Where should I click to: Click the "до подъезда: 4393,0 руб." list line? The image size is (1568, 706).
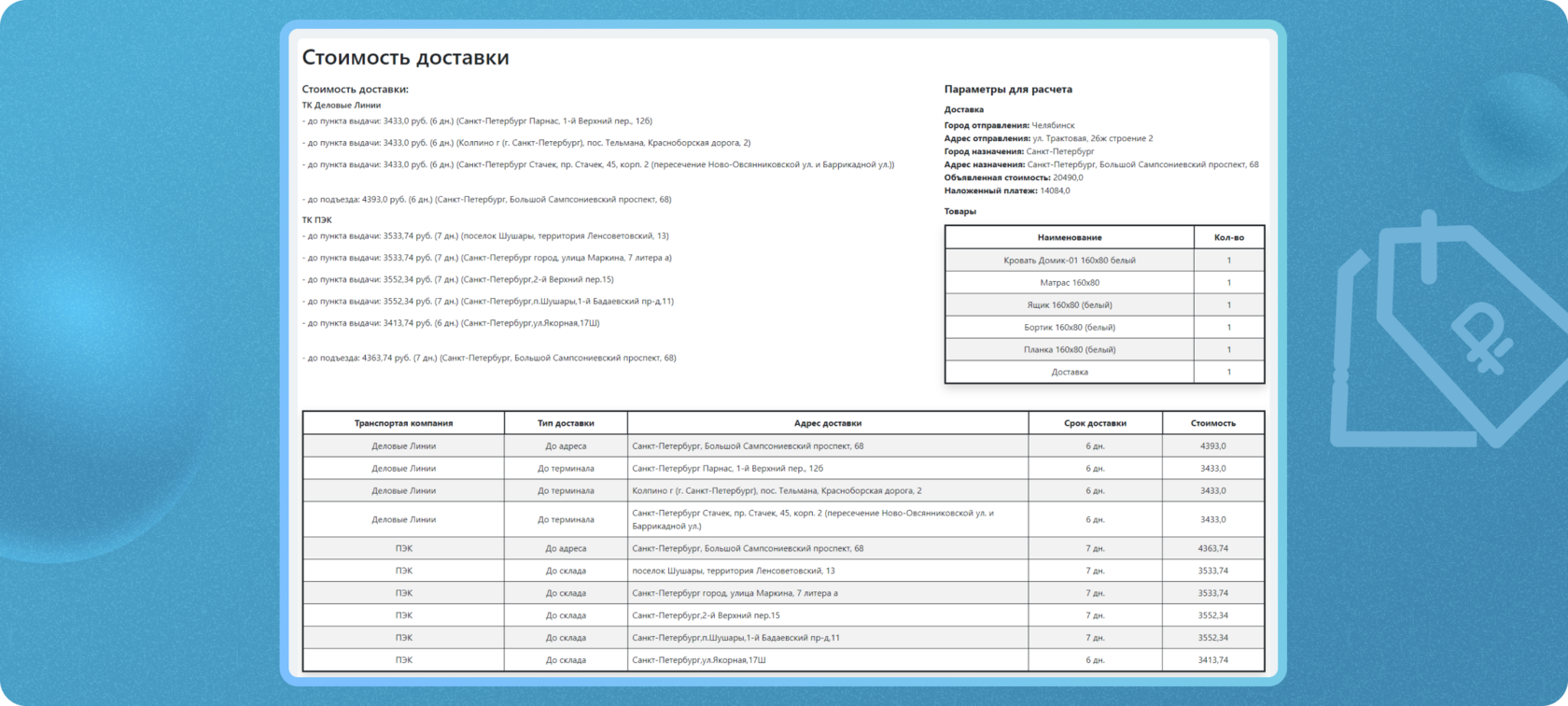click(486, 200)
